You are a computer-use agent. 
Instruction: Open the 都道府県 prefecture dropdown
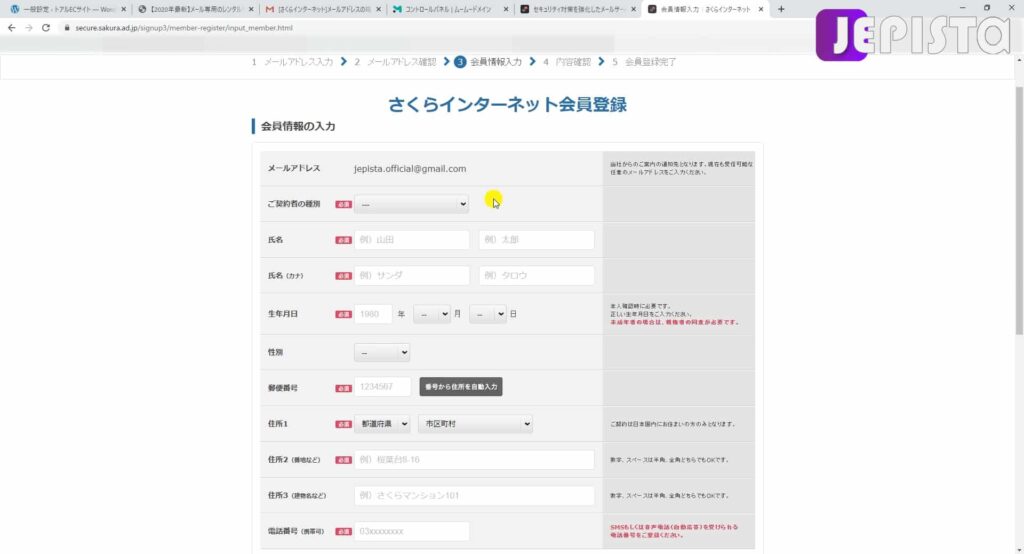coord(382,424)
